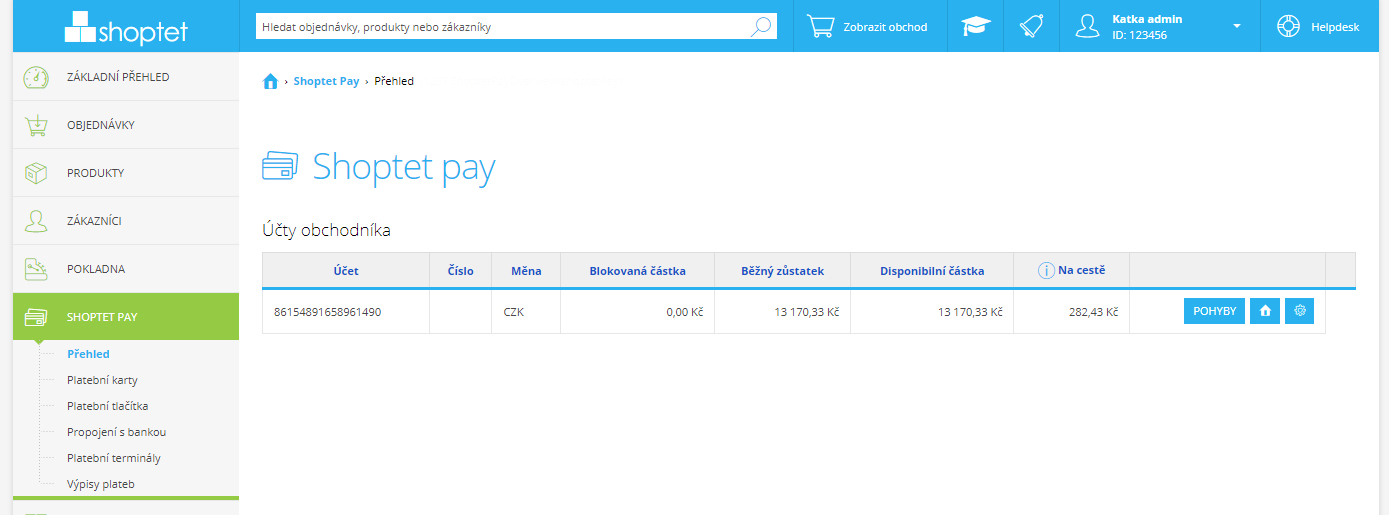The width and height of the screenshot is (1389, 515).
Task: Click the shopping cart icon in header
Action: pos(820,27)
